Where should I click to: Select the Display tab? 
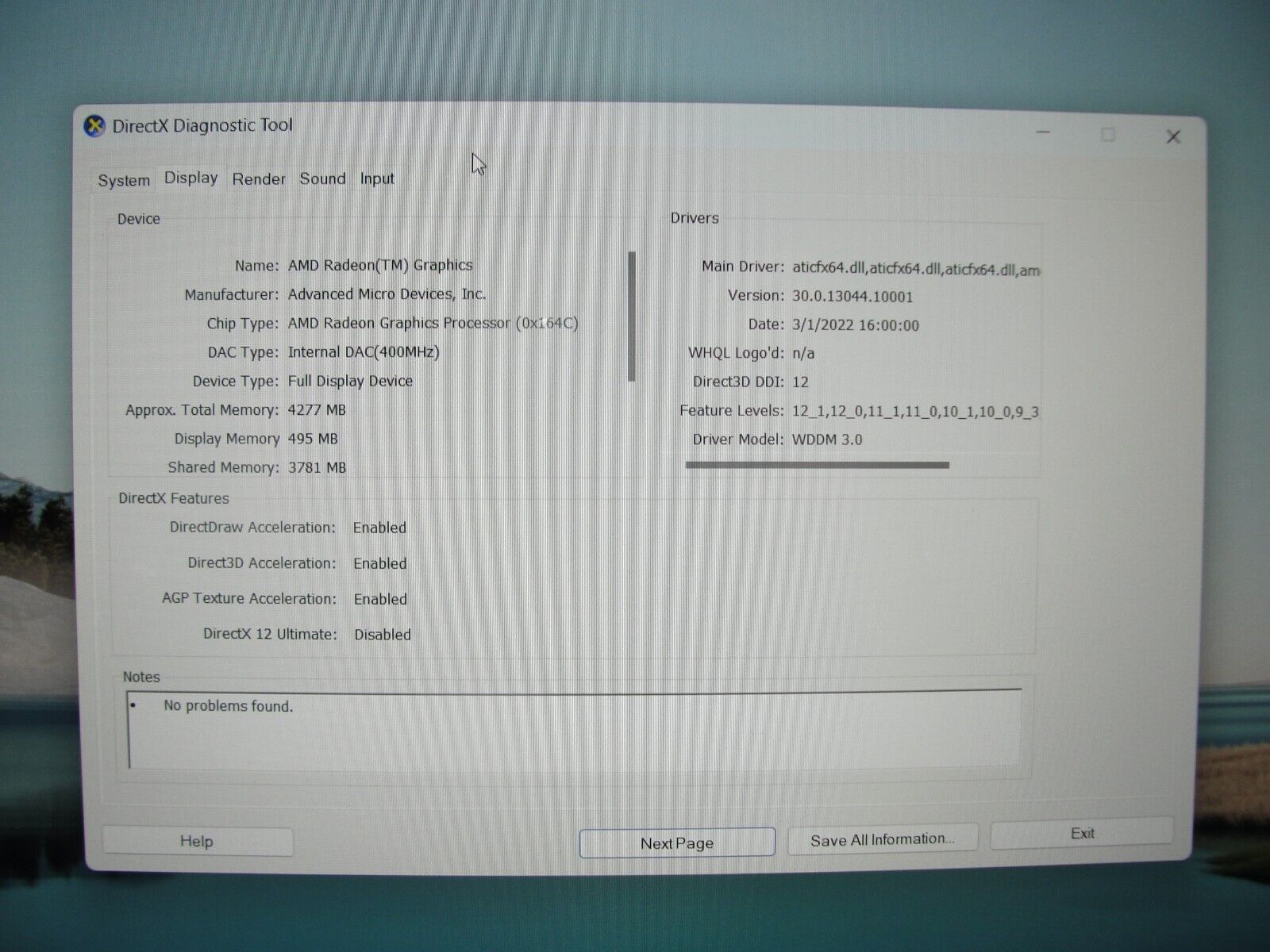tap(191, 178)
